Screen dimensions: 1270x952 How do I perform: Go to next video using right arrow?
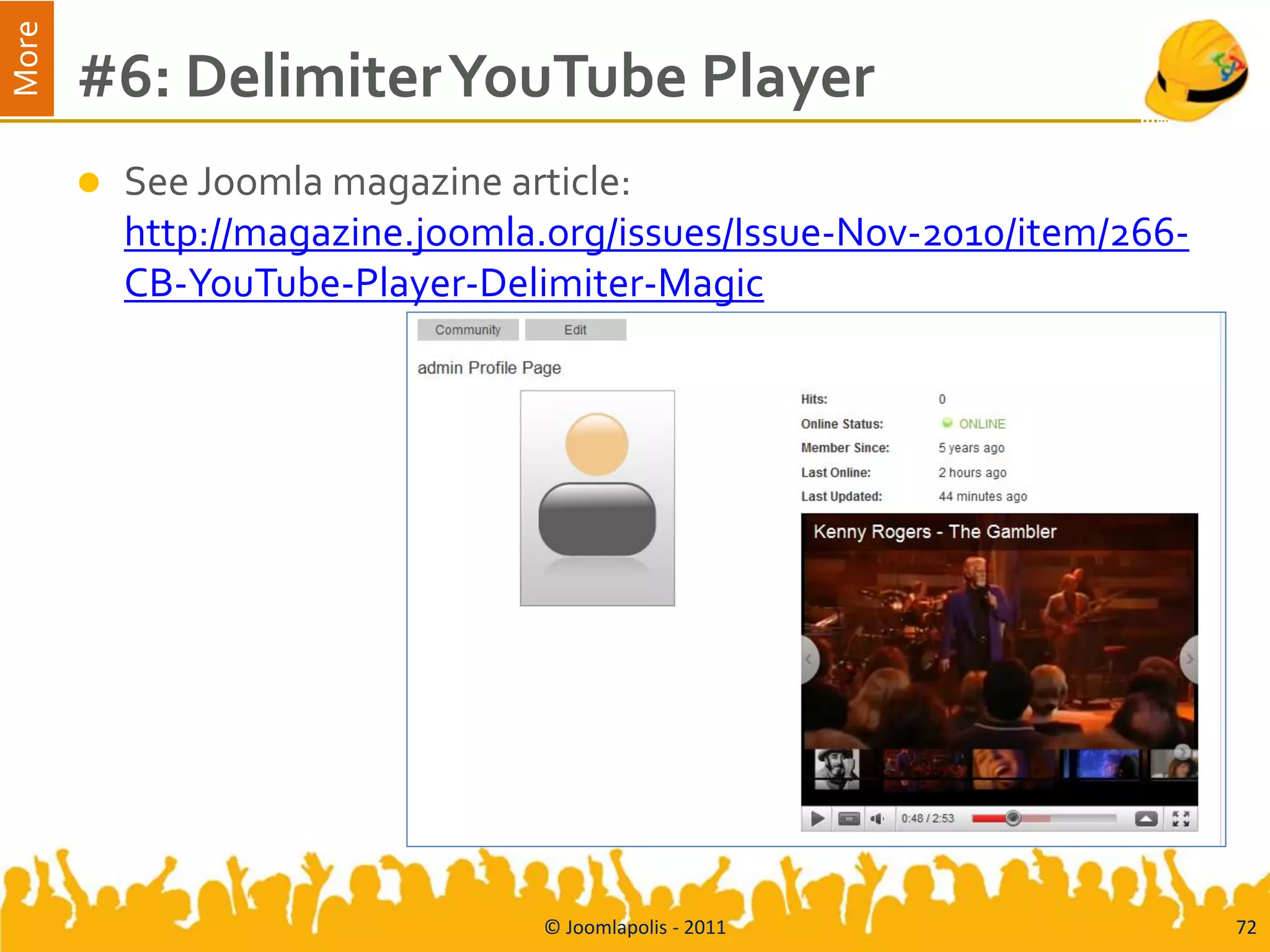(x=1189, y=659)
